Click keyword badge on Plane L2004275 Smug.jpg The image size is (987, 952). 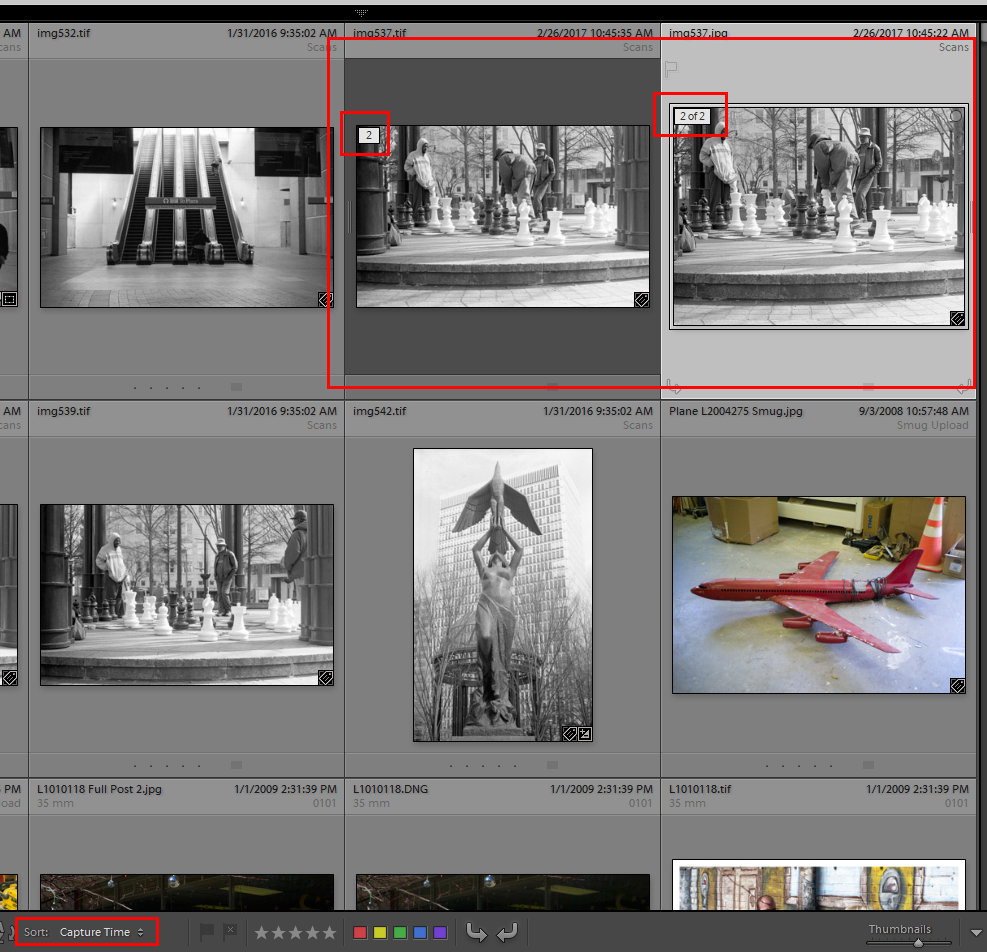pyautogui.click(x=957, y=686)
